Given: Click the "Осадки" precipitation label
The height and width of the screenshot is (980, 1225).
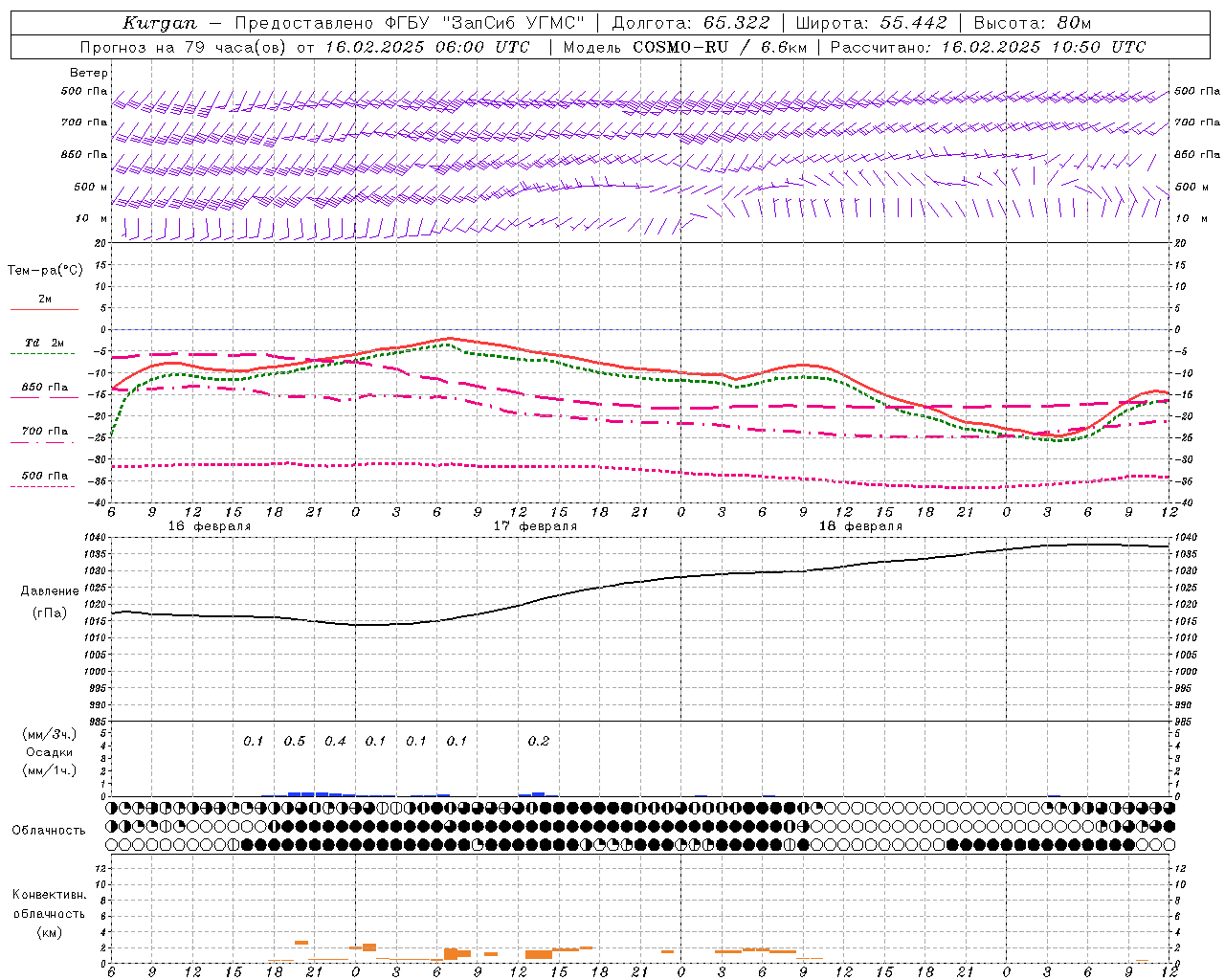Looking at the screenshot, I should [50, 752].
